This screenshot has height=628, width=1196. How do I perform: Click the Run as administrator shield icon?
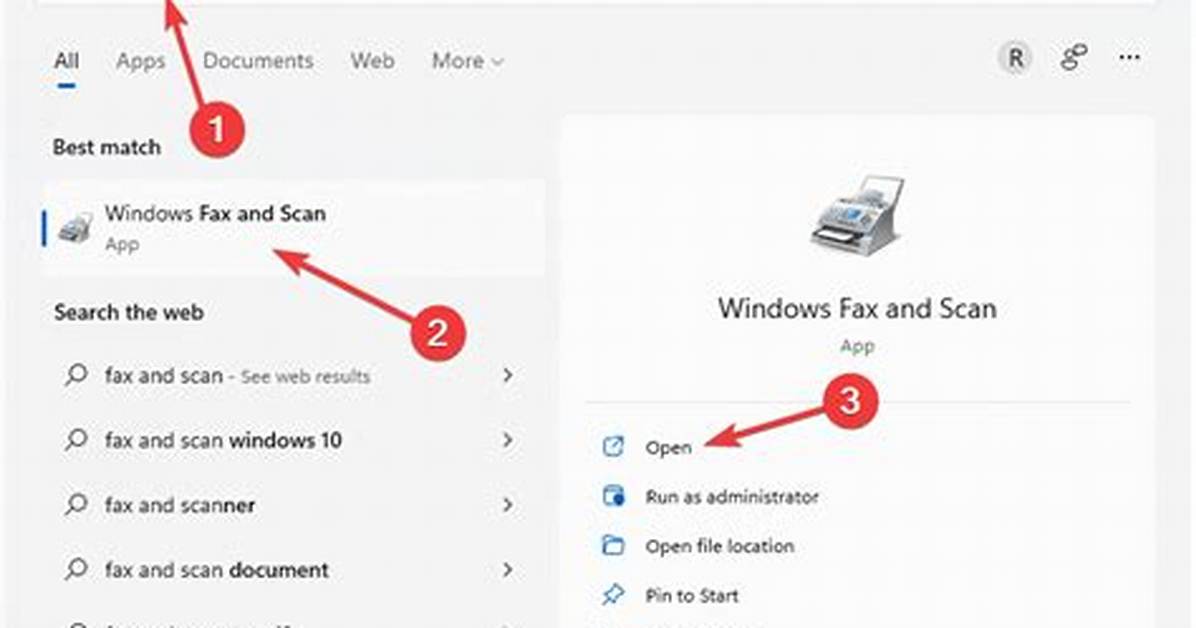click(x=613, y=496)
